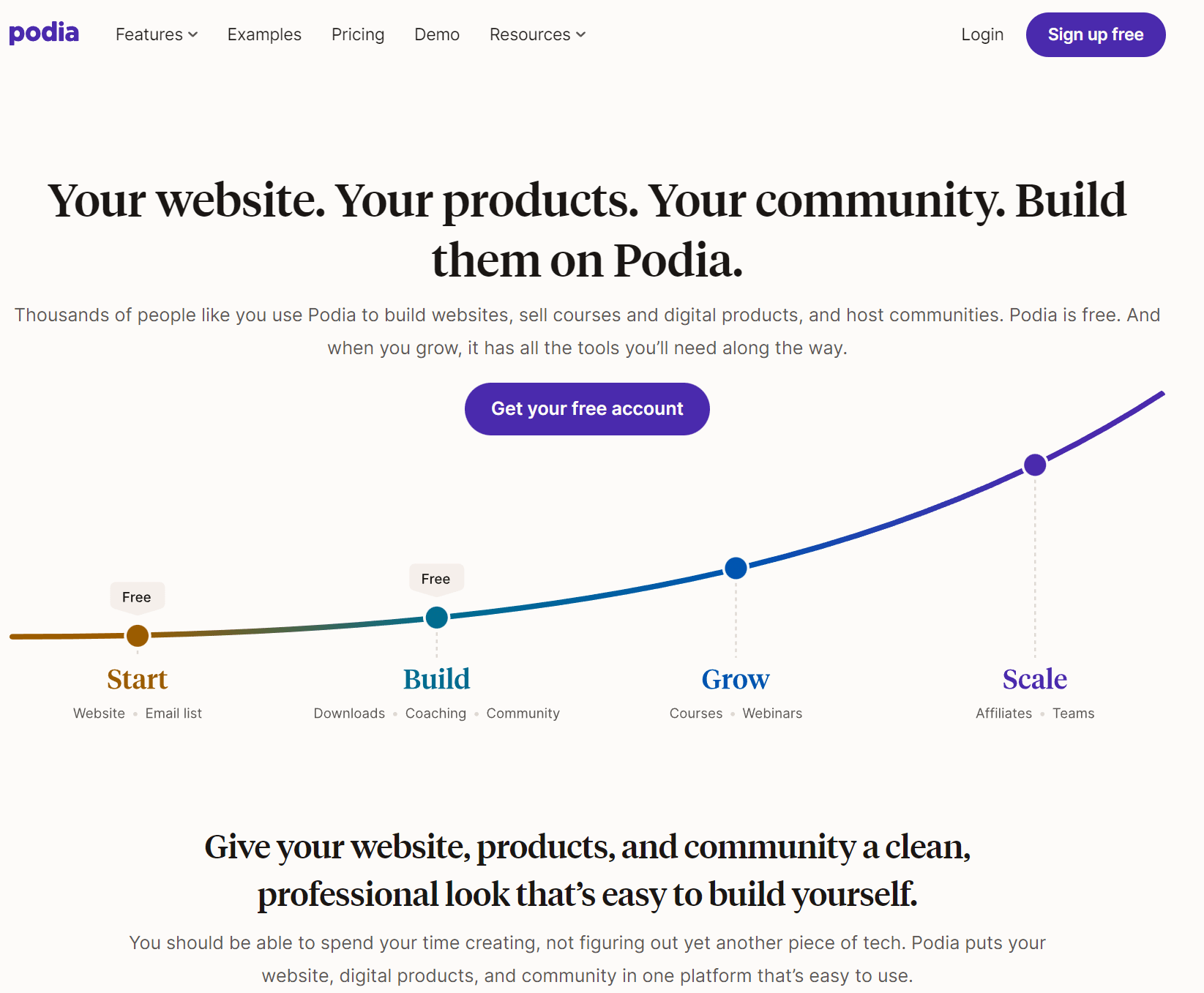Screen dimensions: 1204x993
Task: Click the Login link
Action: point(982,34)
